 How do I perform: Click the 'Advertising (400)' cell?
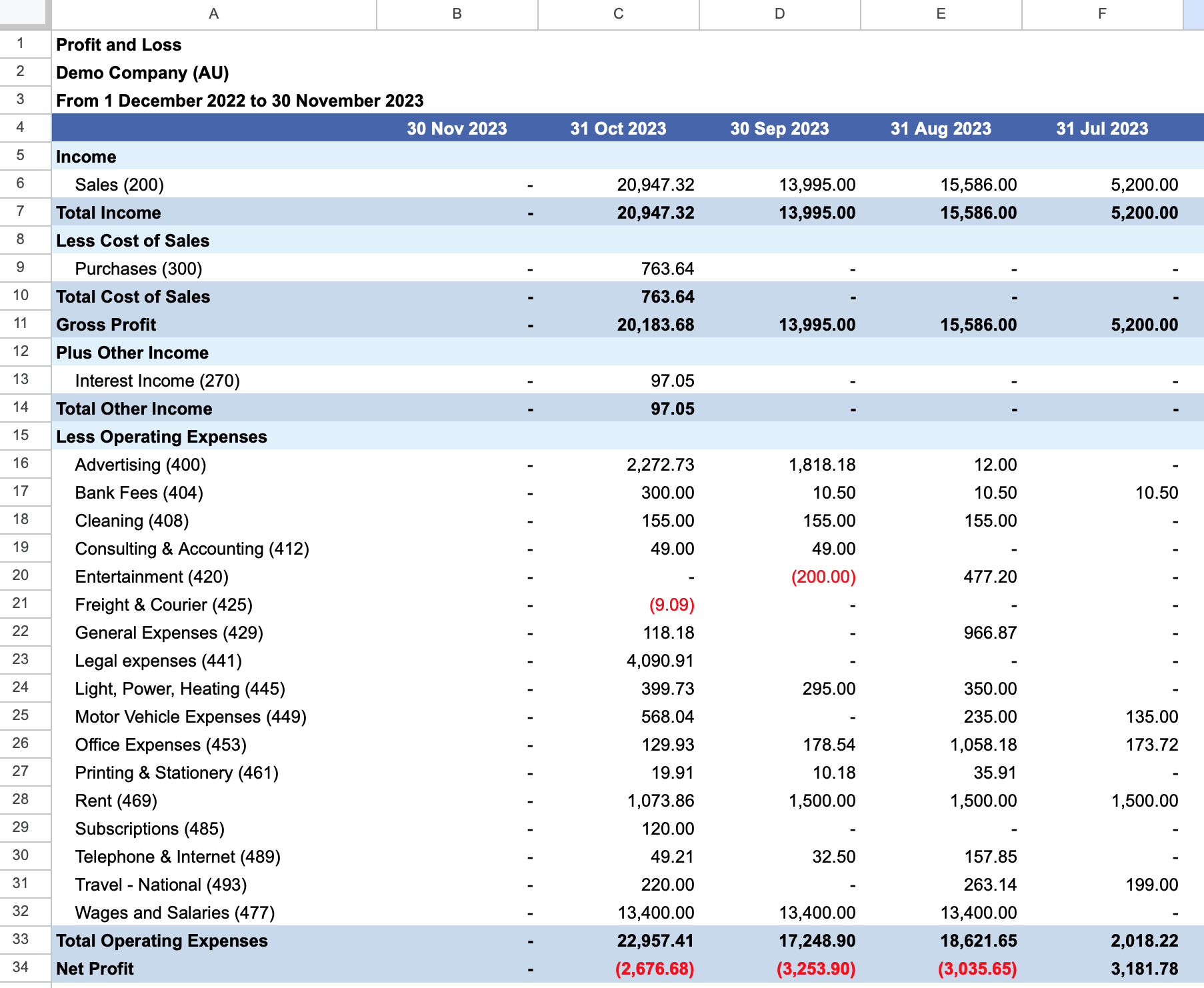click(x=214, y=465)
